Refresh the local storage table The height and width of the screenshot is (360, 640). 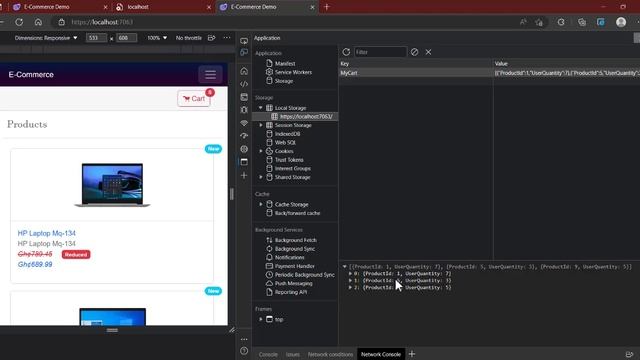point(346,52)
